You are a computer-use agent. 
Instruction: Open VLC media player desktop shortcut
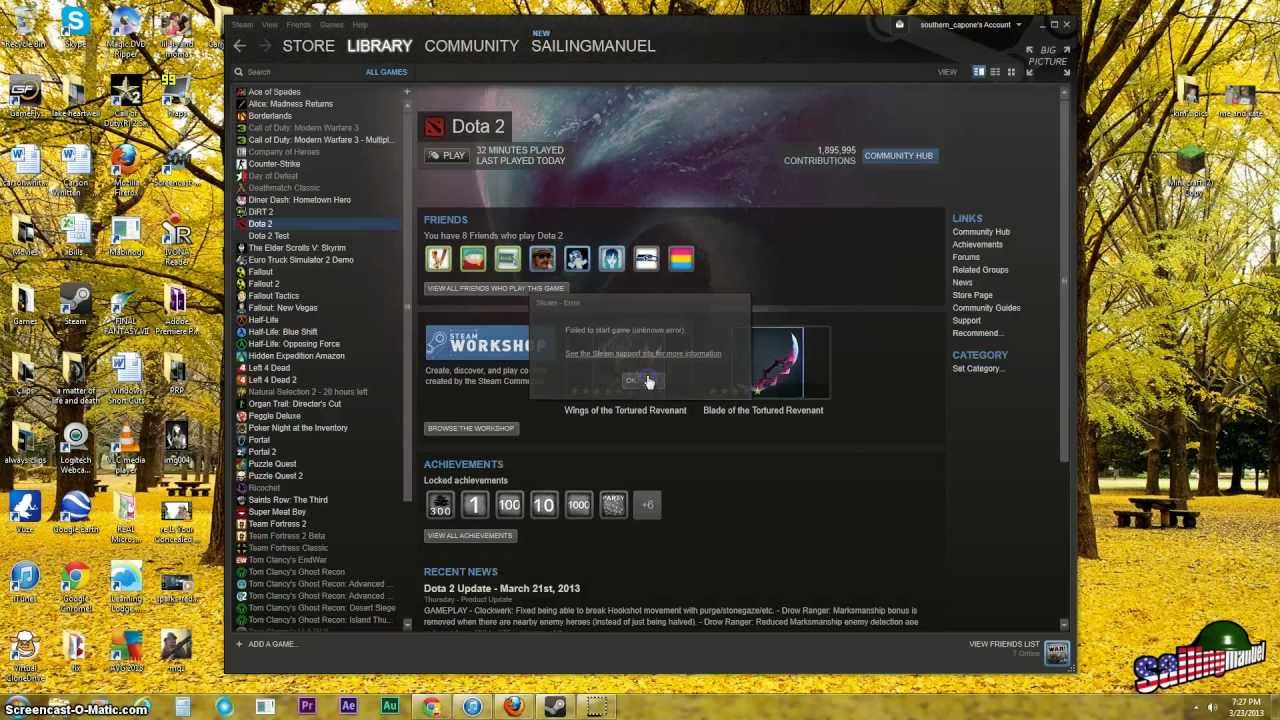click(126, 446)
